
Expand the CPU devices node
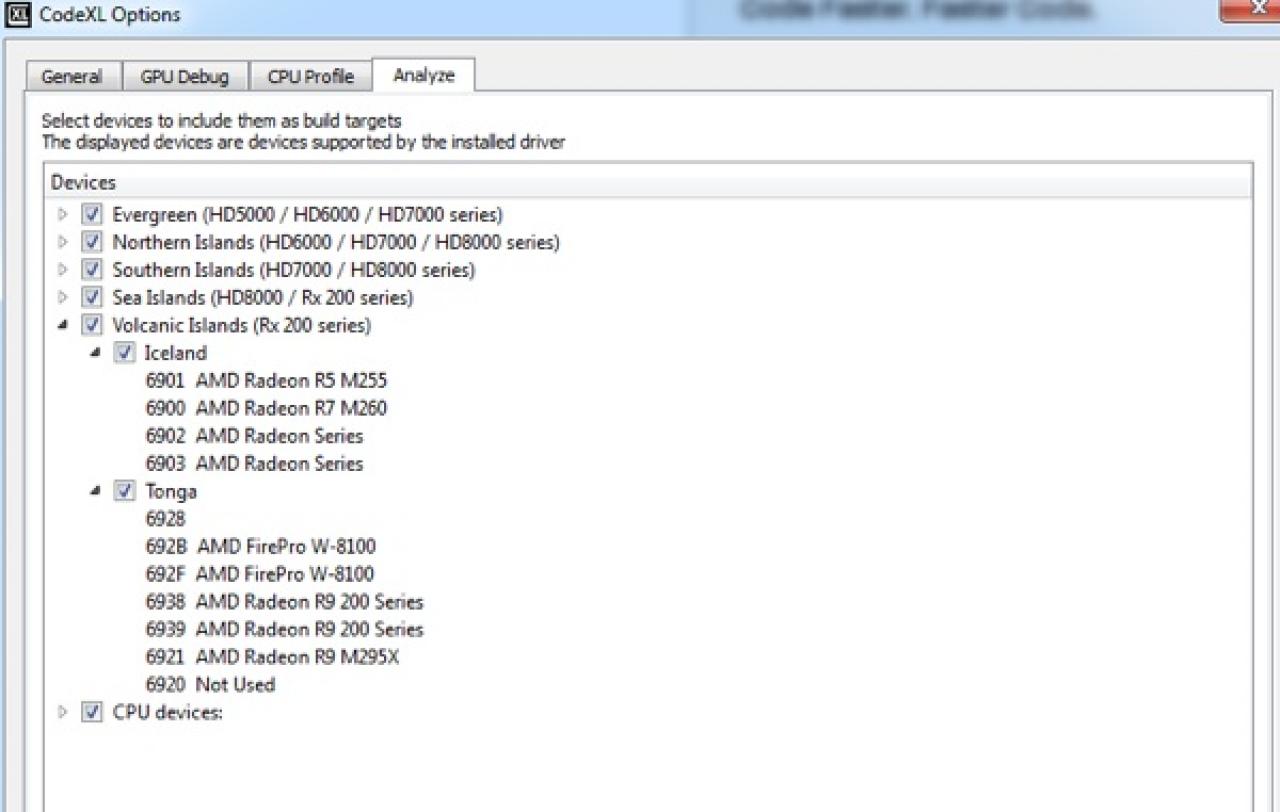coord(63,712)
